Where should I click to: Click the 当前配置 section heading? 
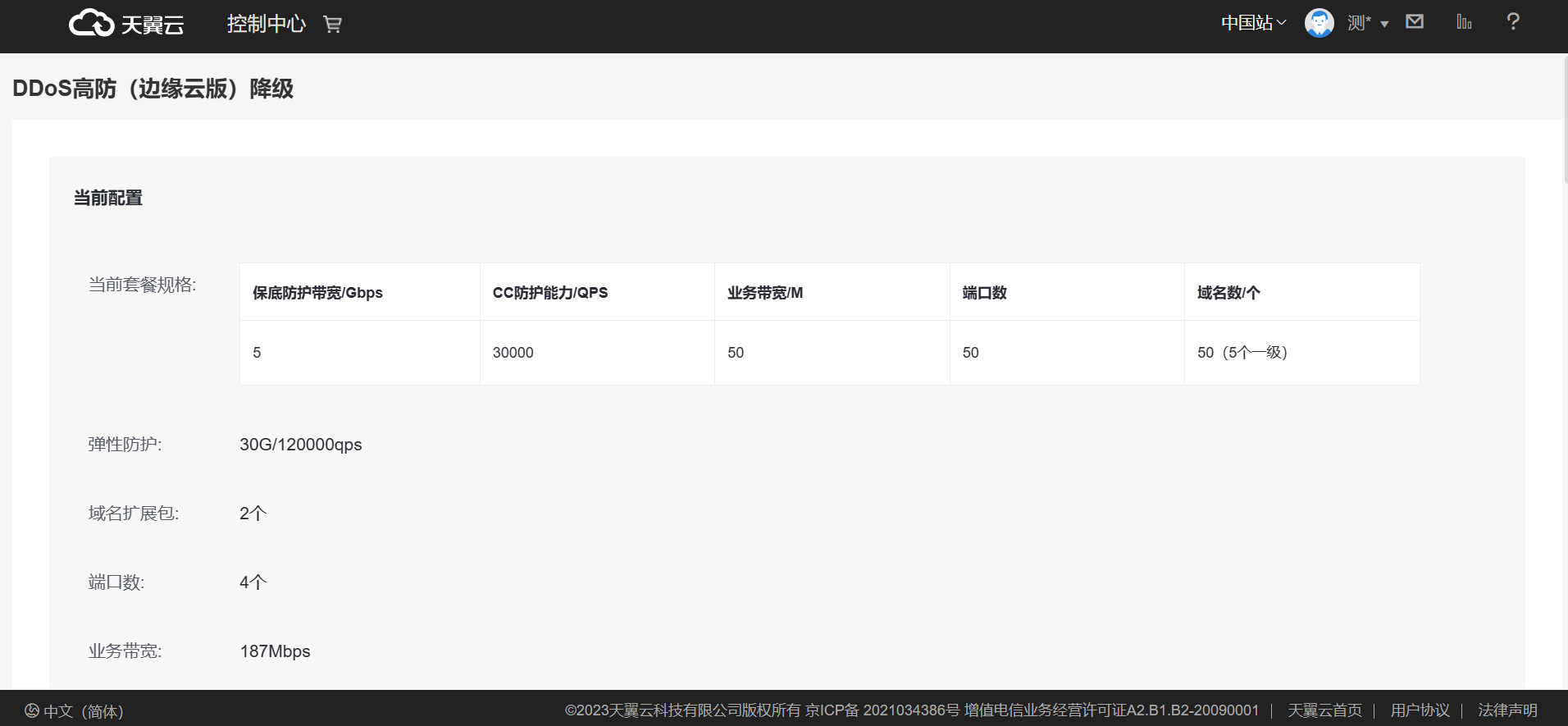tap(108, 198)
